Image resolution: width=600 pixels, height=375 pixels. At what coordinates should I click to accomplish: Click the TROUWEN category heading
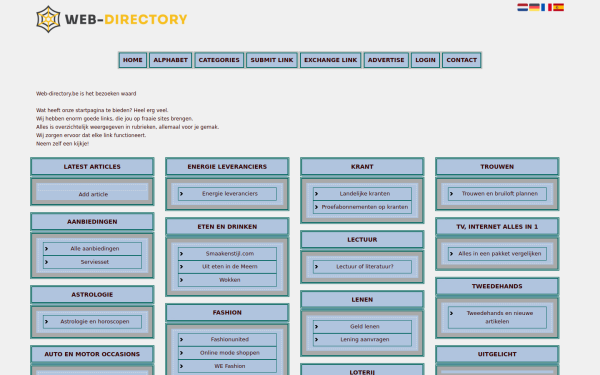coord(497,167)
